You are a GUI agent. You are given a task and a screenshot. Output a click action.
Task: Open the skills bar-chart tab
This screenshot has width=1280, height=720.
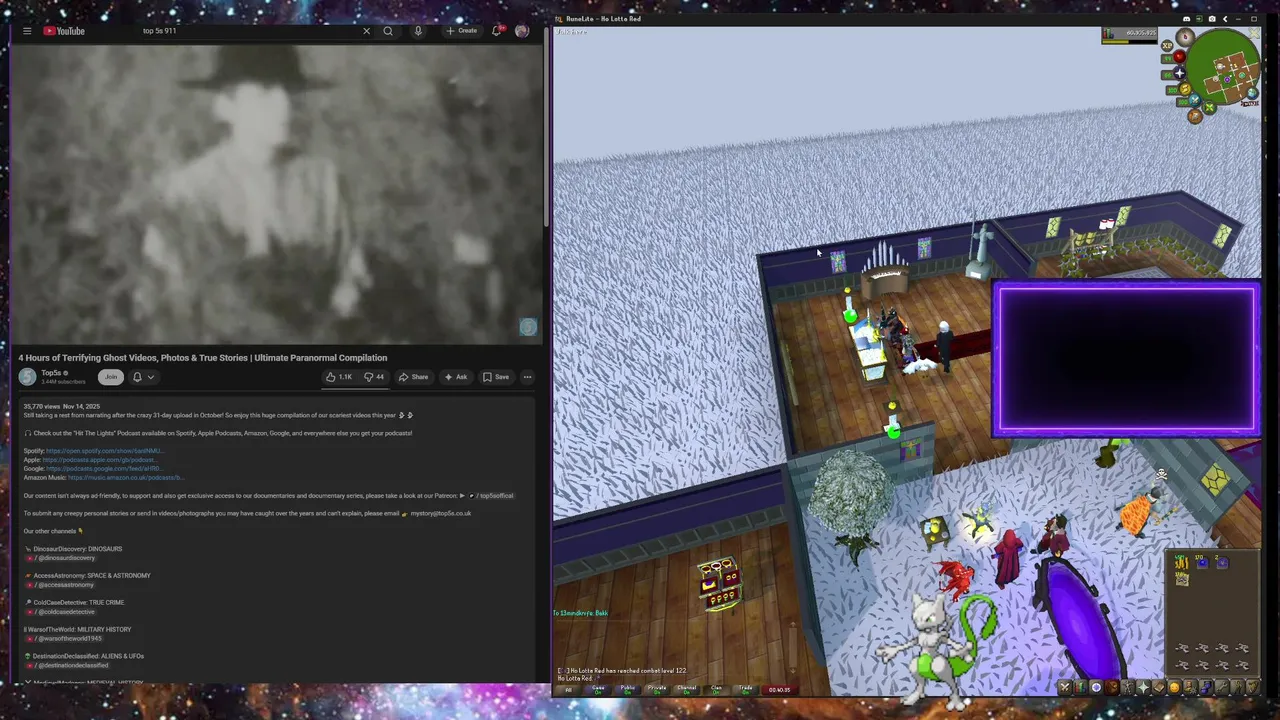tap(1080, 687)
